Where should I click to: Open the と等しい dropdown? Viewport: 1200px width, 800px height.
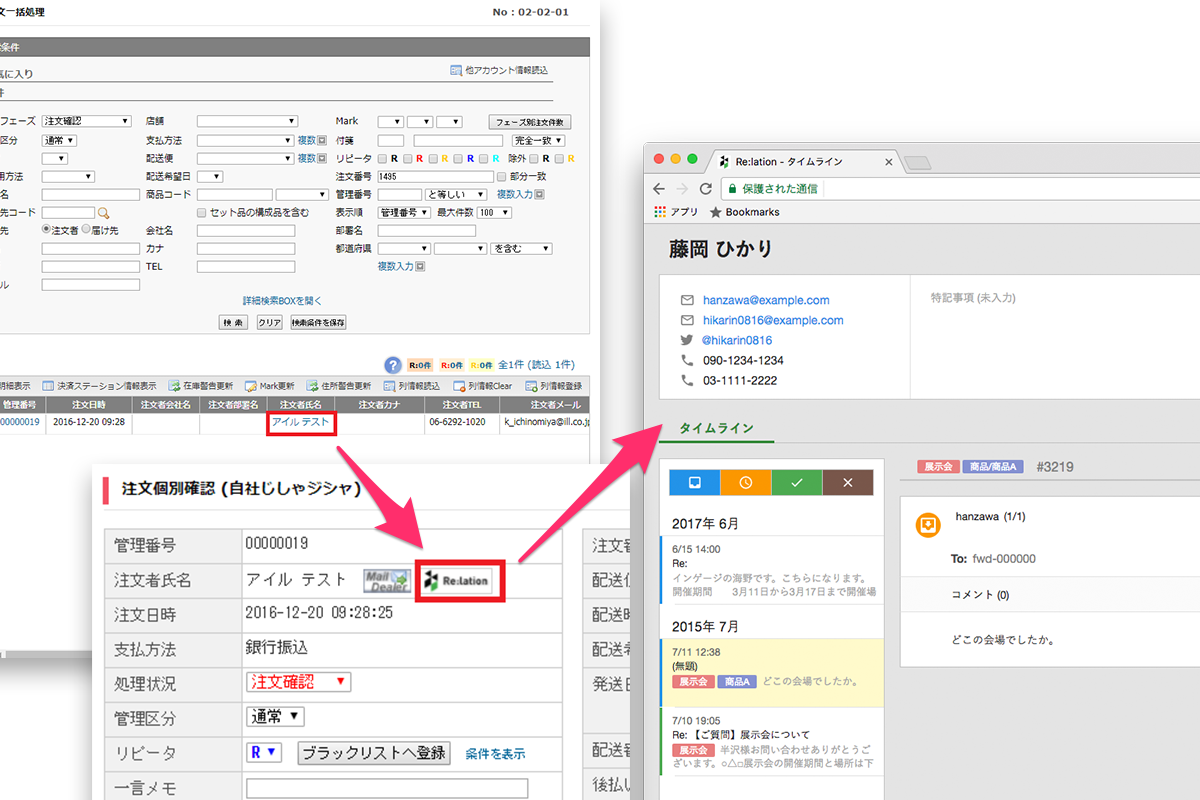click(x=457, y=194)
